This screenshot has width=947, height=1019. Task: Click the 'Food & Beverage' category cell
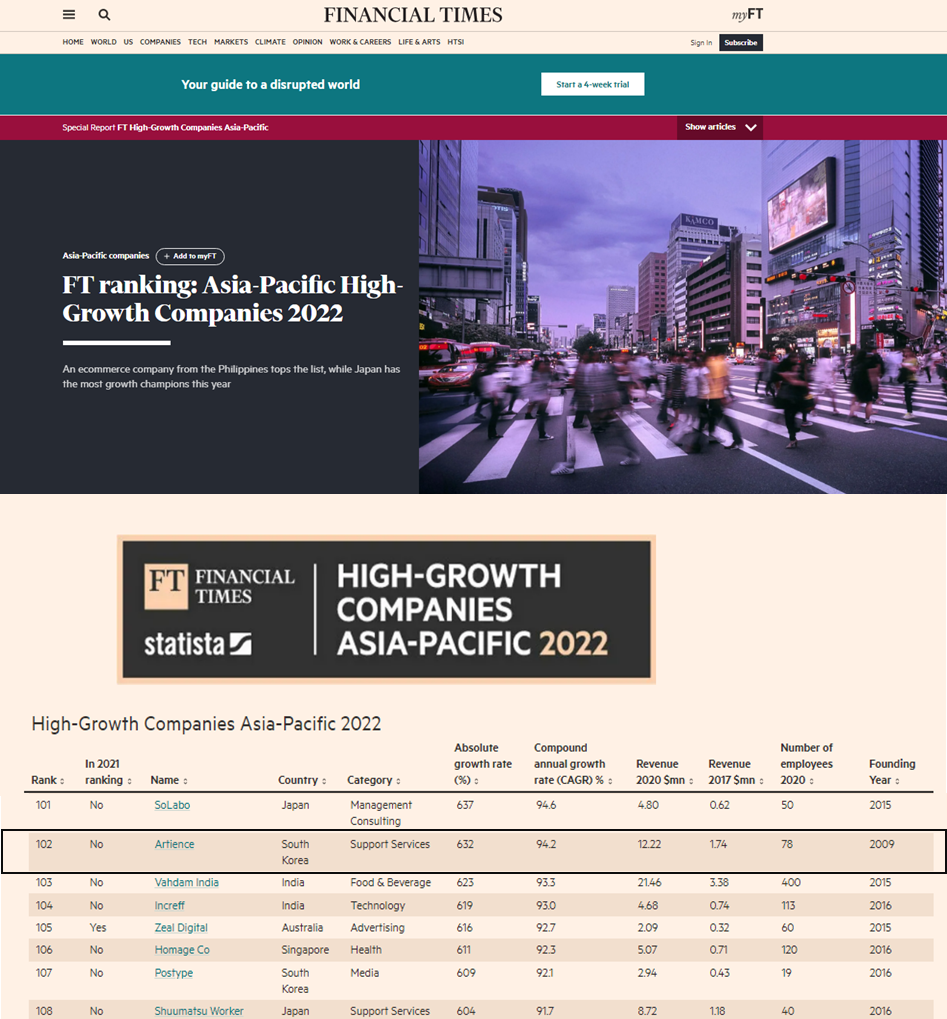click(x=391, y=883)
